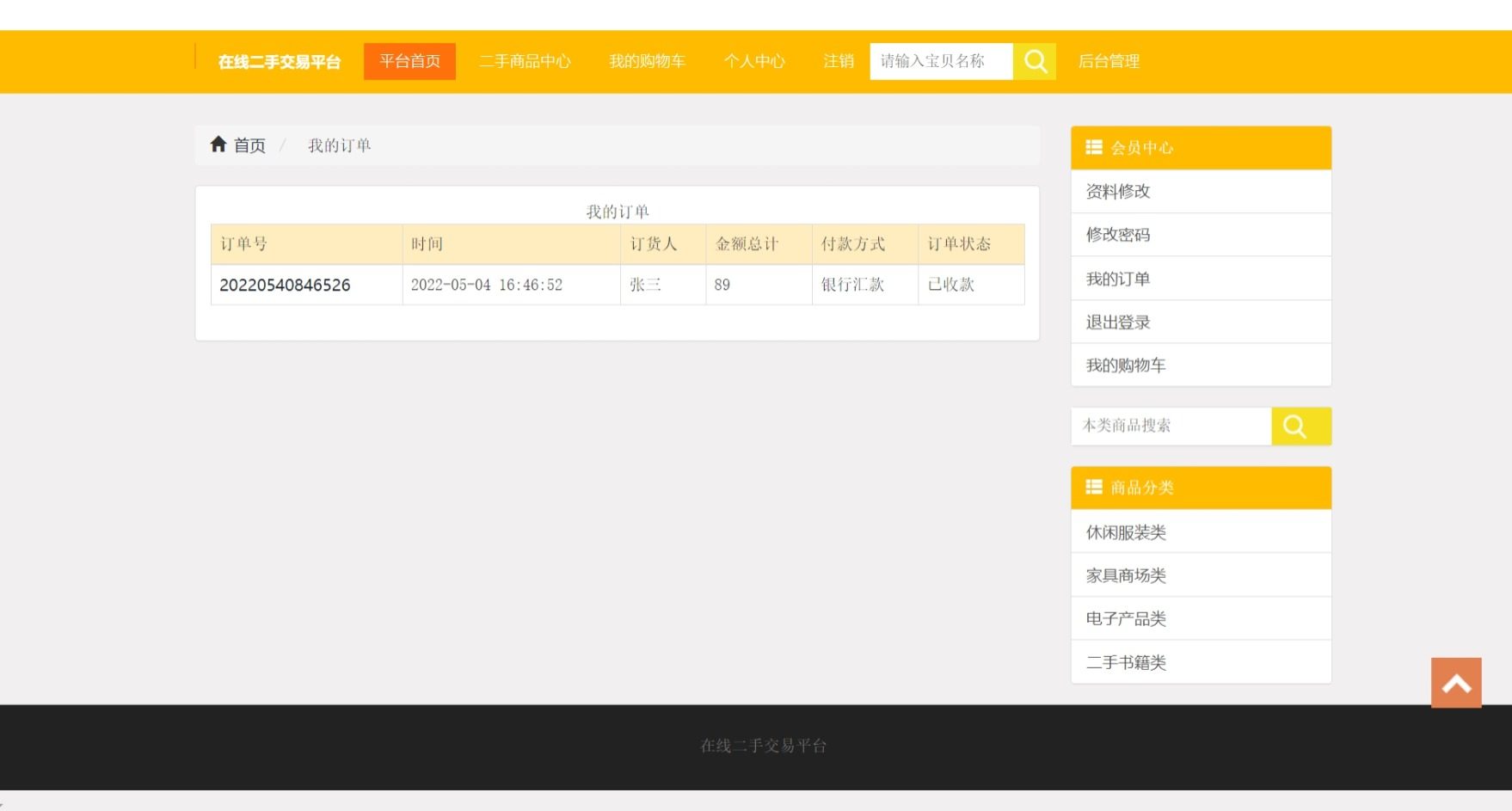Select 资料修改 in member center
The width and height of the screenshot is (1512, 811).
tap(1117, 192)
